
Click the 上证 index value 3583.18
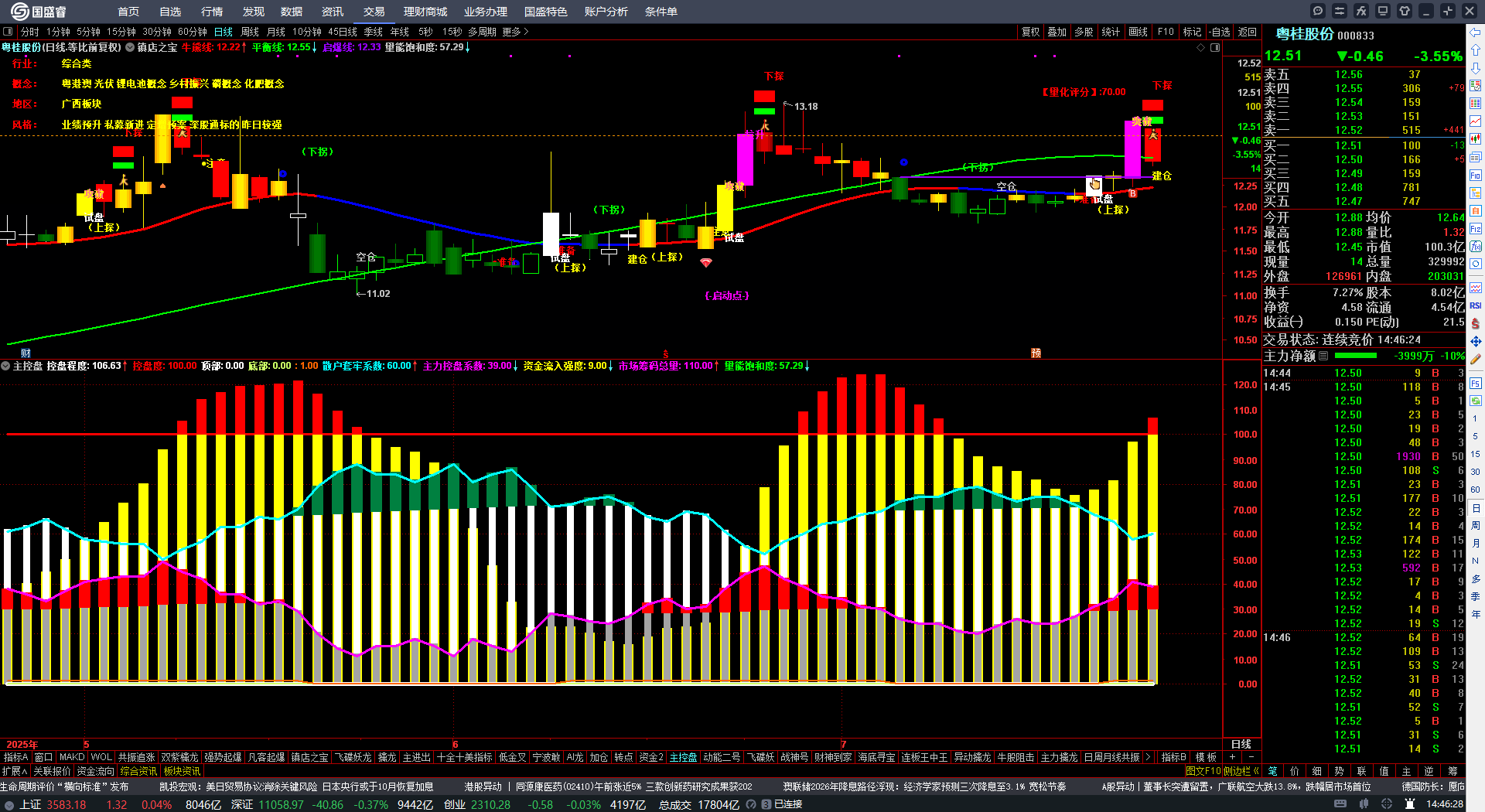67,805
